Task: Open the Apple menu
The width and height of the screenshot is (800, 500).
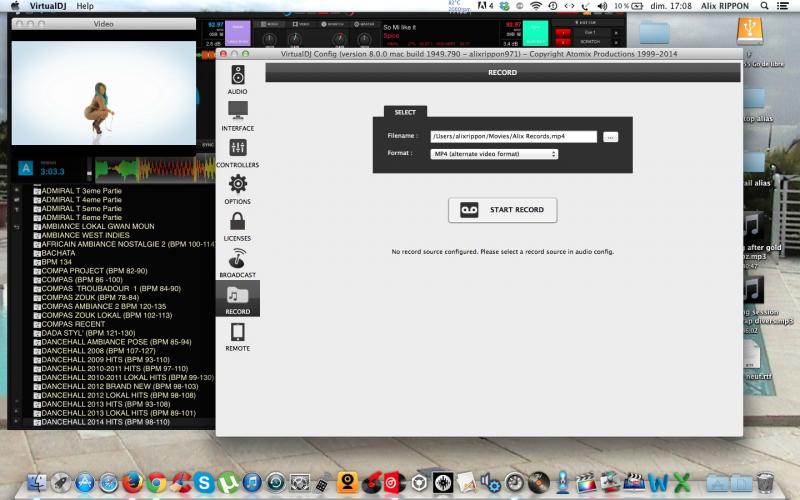Action: click(15, 6)
